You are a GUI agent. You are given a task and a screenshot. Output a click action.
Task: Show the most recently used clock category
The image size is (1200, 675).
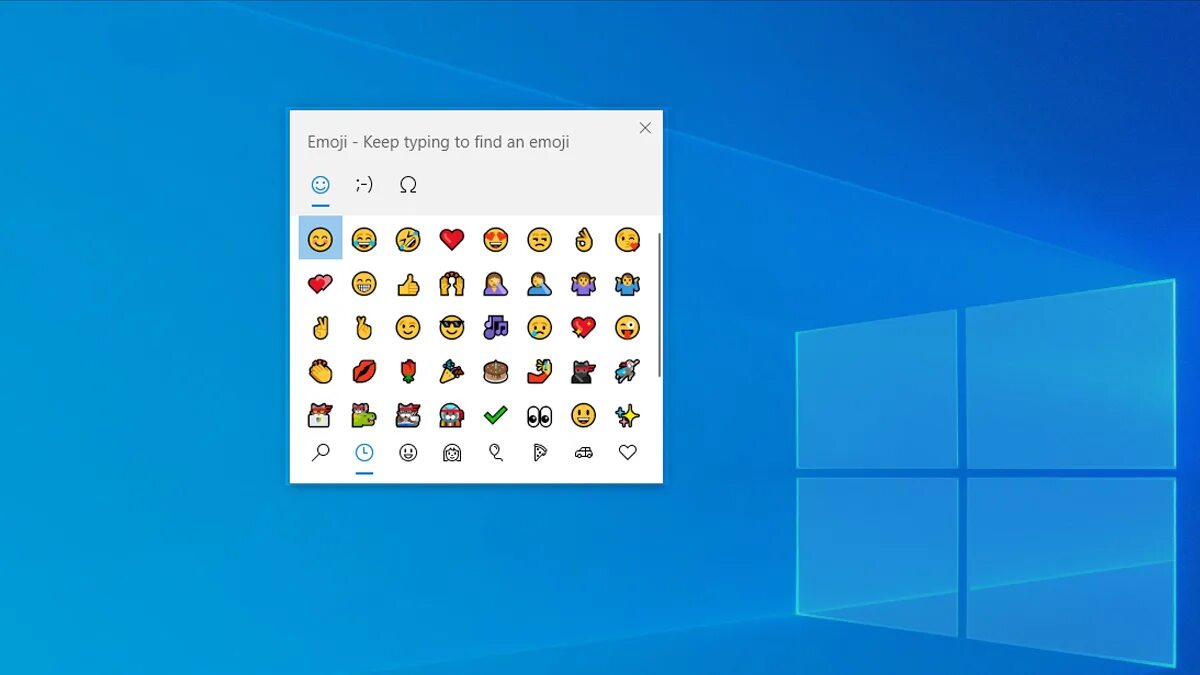364,453
